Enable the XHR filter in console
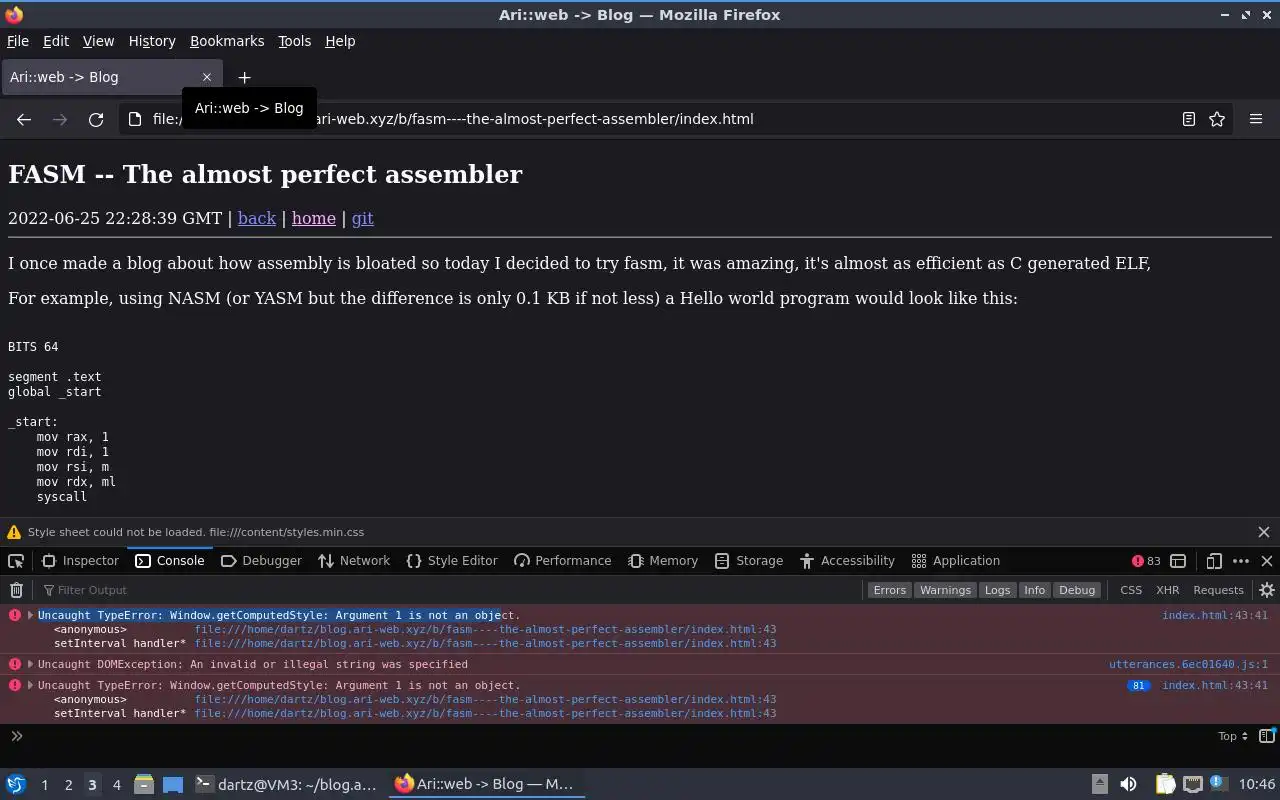 click(x=1167, y=590)
